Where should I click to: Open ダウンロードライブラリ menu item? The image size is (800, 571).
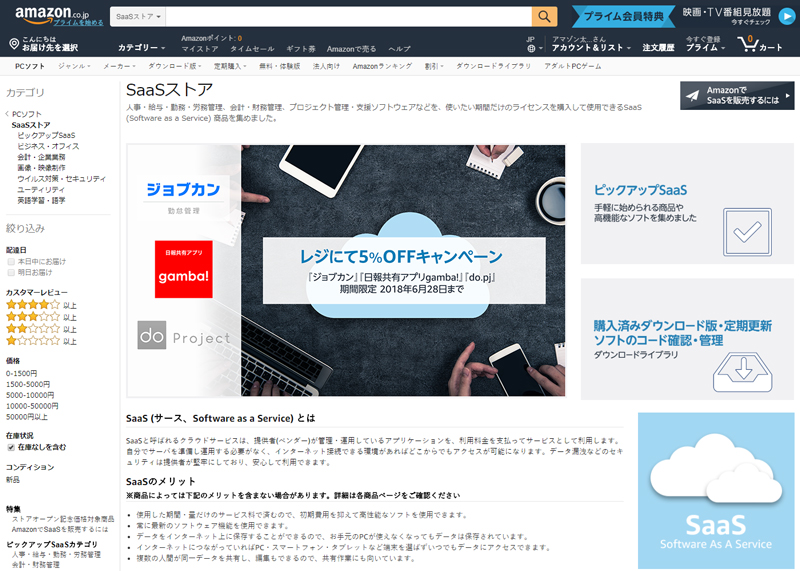[493, 66]
